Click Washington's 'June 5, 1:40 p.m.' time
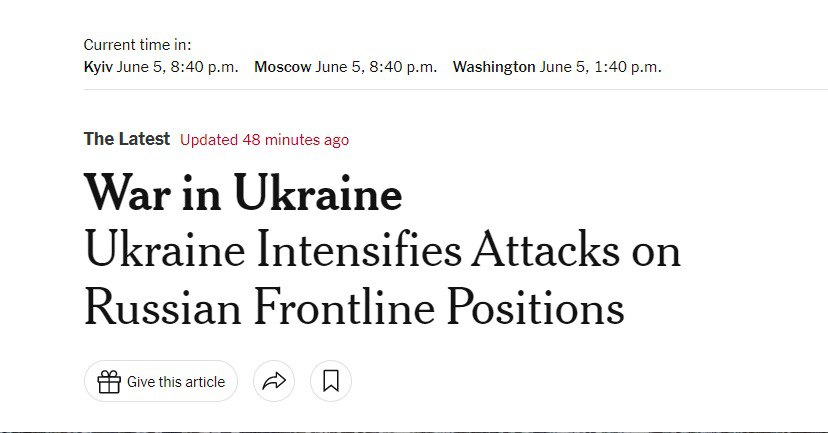The image size is (828, 433). point(600,67)
